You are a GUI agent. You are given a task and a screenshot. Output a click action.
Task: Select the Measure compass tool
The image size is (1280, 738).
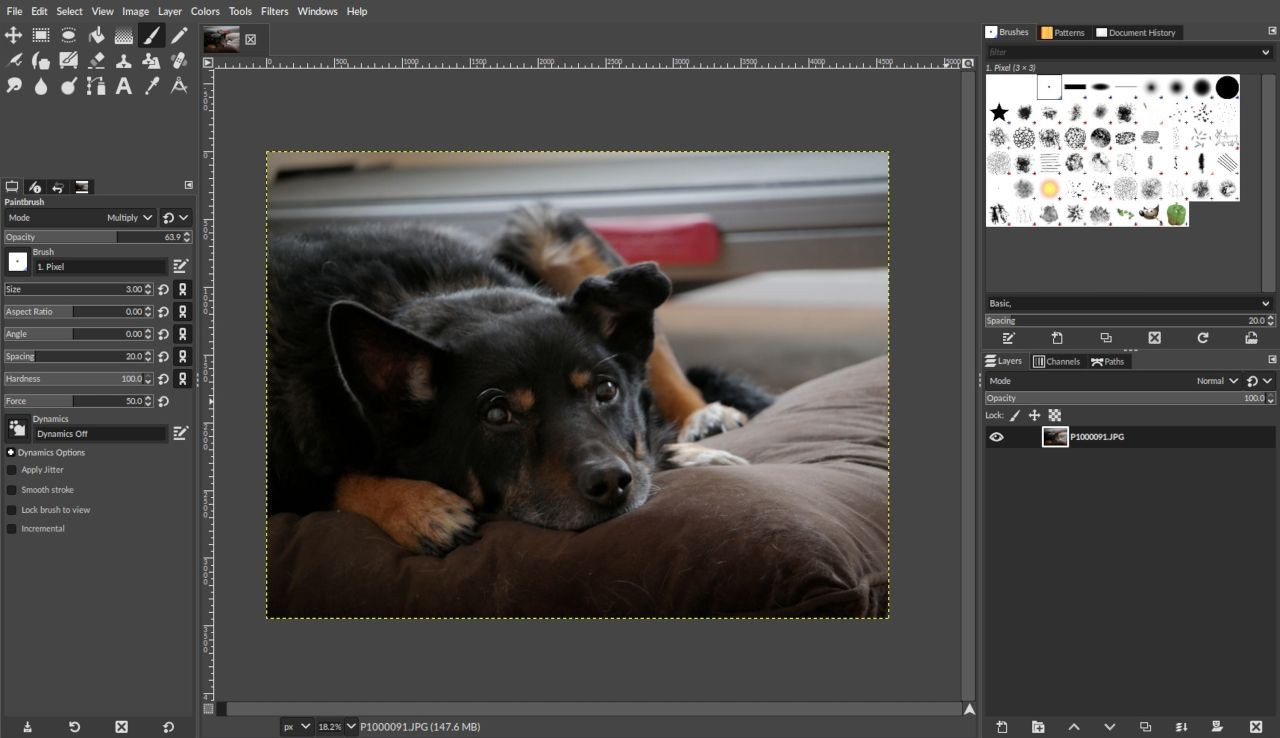(x=179, y=87)
